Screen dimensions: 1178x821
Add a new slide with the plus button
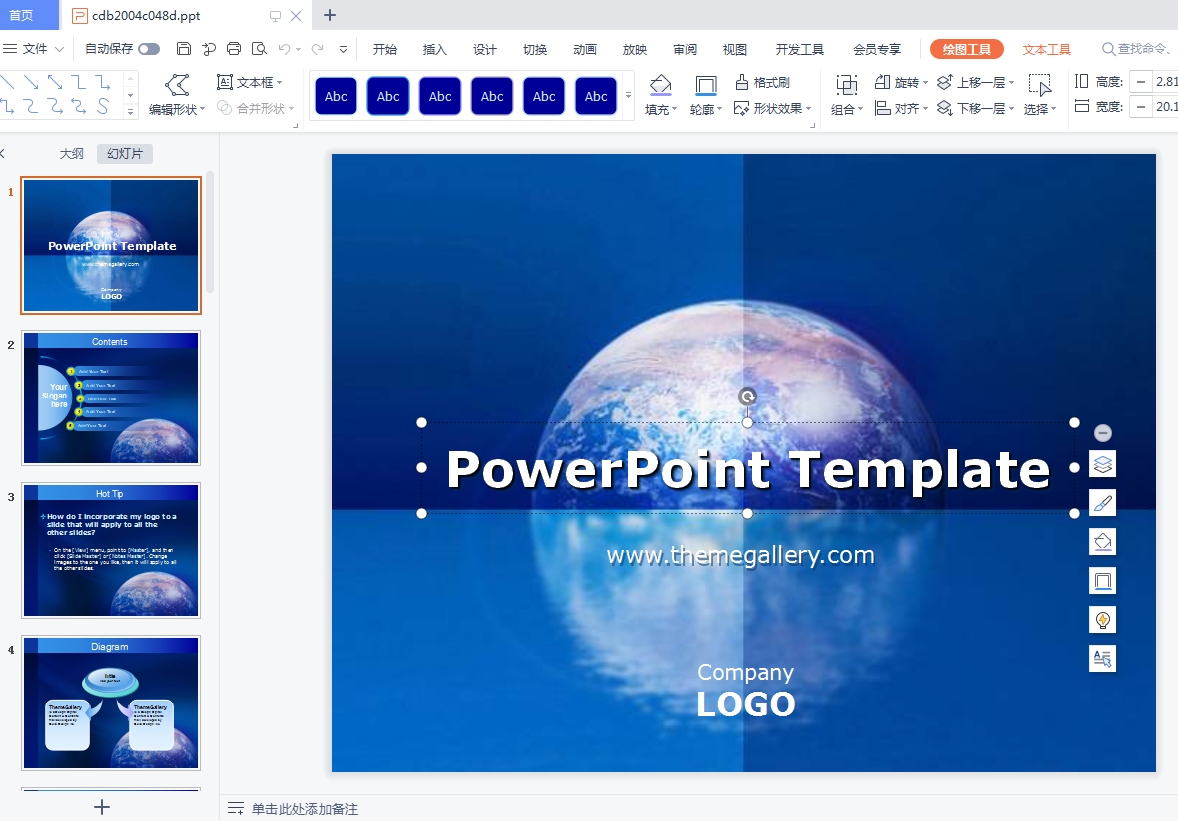pyautogui.click(x=102, y=807)
